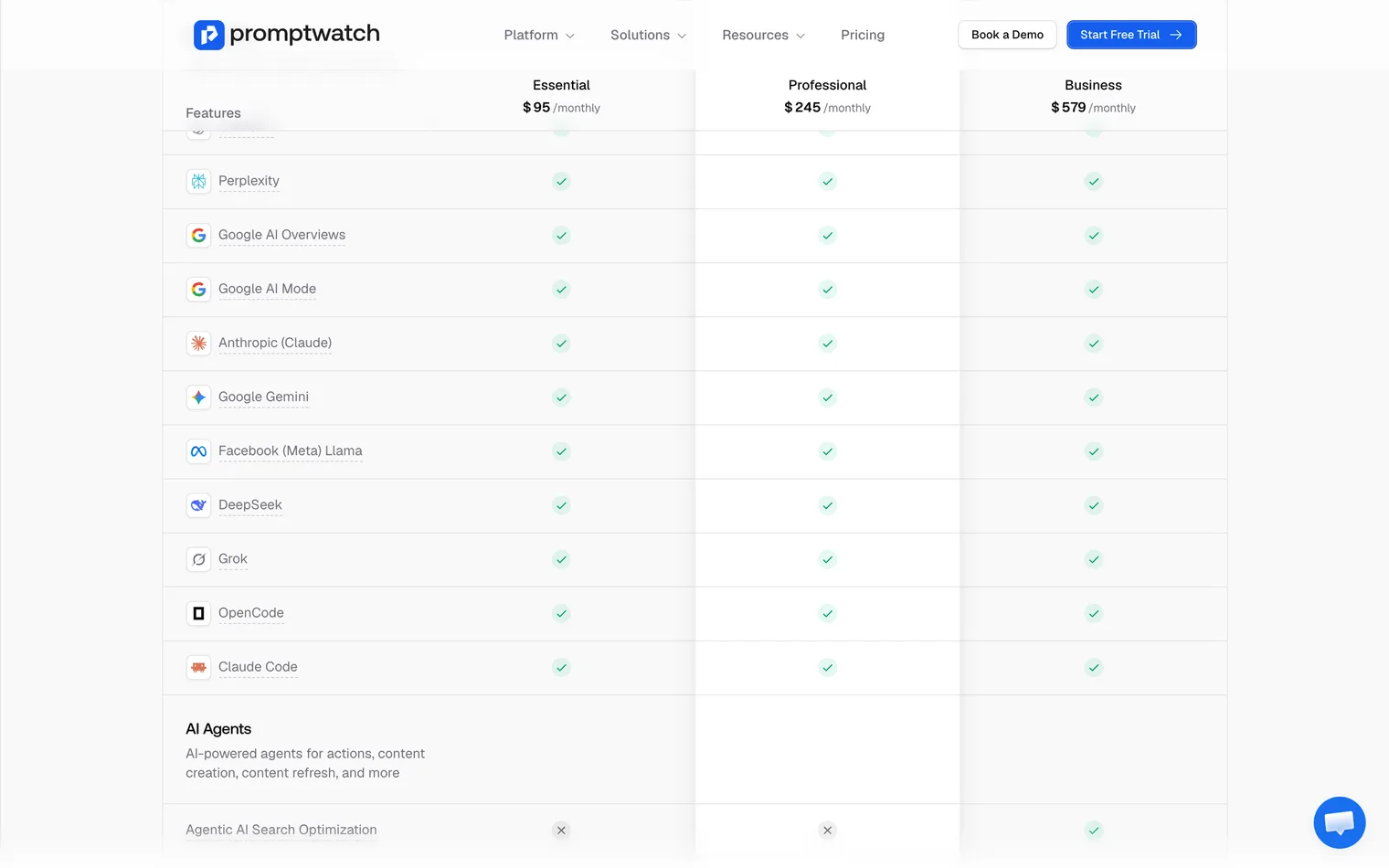Image resolution: width=1389 pixels, height=868 pixels.
Task: Click the Start Free Trial button
Action: (1131, 35)
